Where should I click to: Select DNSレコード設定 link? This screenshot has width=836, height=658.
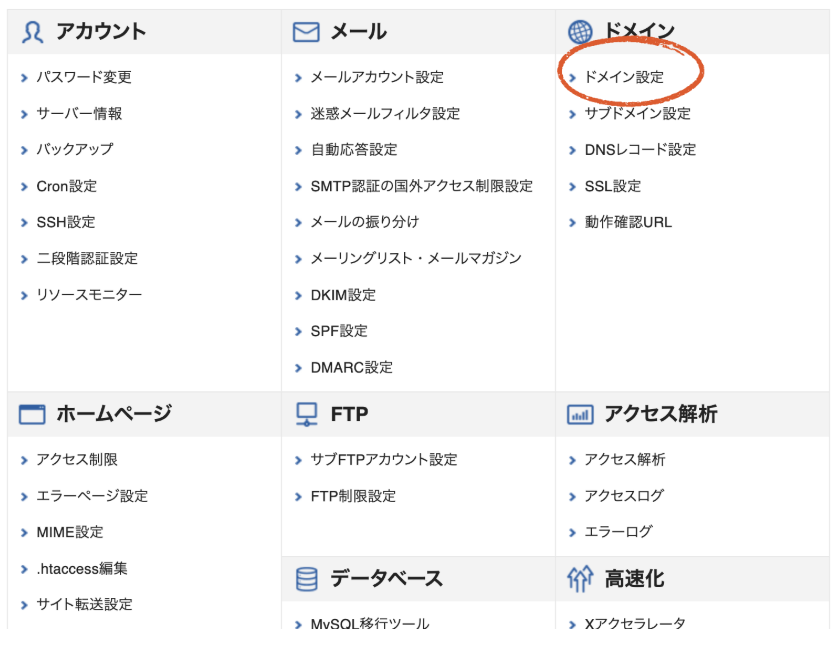coord(640,150)
